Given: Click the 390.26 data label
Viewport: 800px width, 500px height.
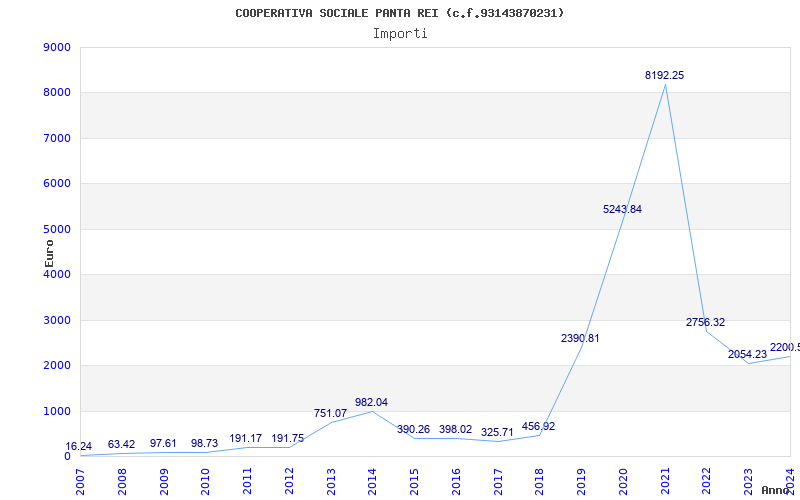Looking at the screenshot, I should [413, 430].
